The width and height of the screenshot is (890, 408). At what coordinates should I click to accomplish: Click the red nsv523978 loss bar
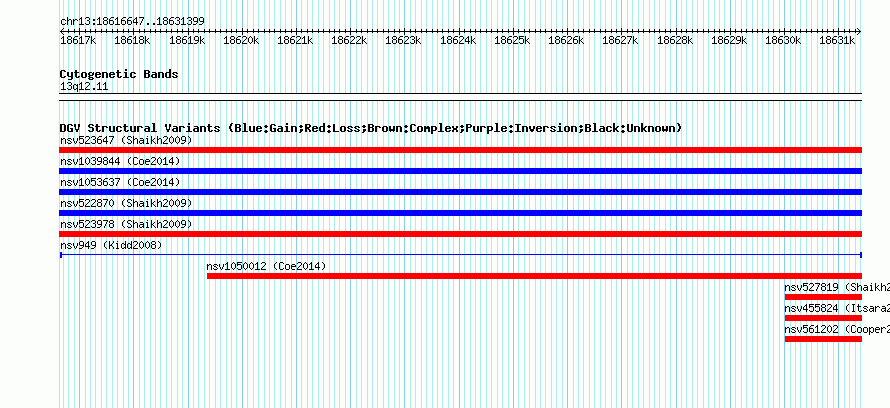[x=460, y=234]
